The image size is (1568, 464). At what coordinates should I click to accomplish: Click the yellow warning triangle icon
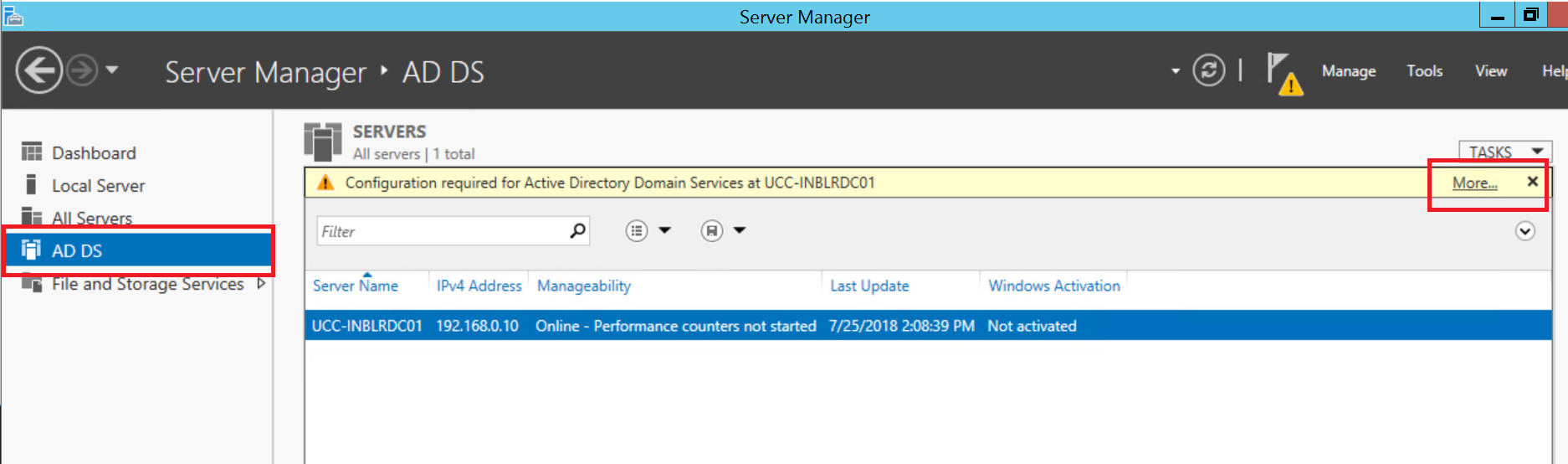(325, 183)
